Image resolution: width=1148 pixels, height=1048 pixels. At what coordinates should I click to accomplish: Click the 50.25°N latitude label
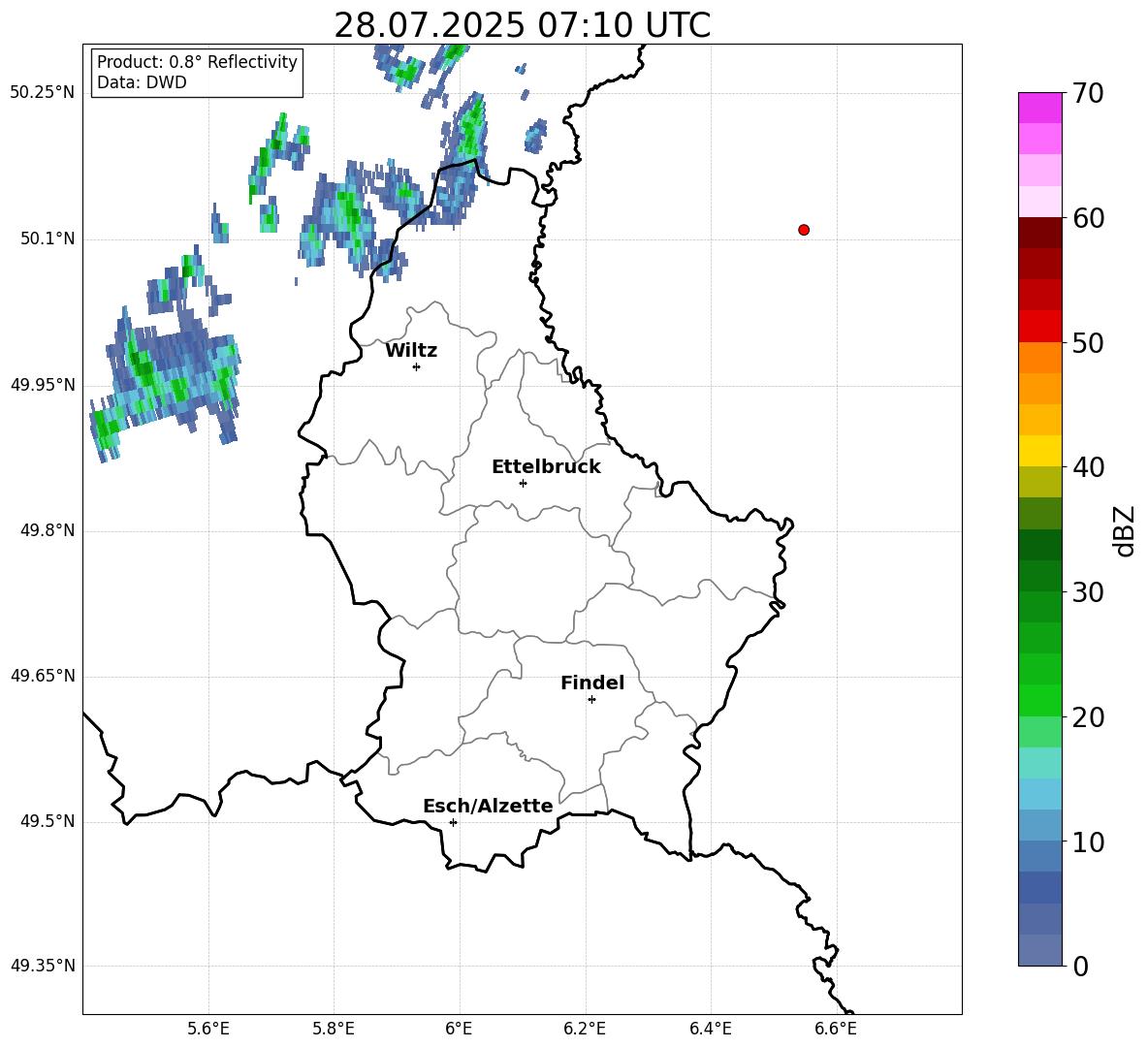tap(43, 93)
